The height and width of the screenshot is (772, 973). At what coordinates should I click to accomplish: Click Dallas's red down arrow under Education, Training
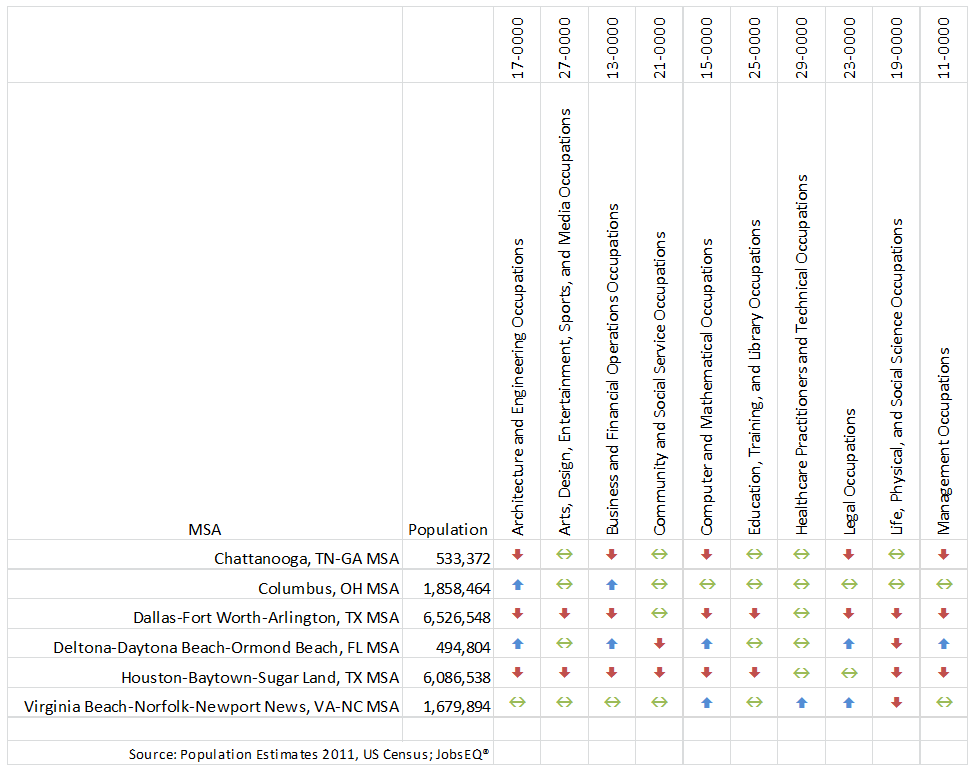tap(755, 614)
